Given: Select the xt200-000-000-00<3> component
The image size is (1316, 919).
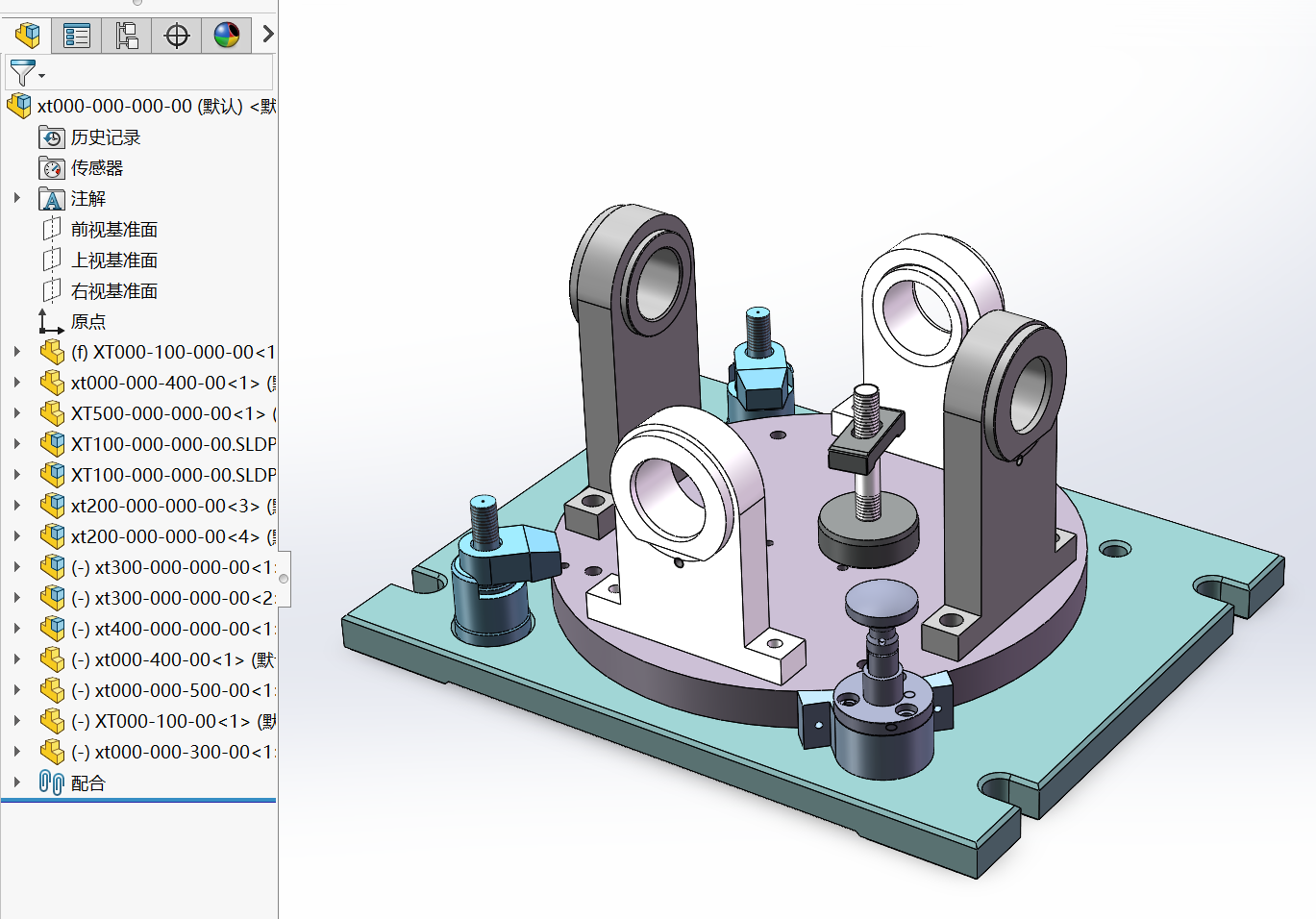Looking at the screenshot, I should [x=164, y=506].
